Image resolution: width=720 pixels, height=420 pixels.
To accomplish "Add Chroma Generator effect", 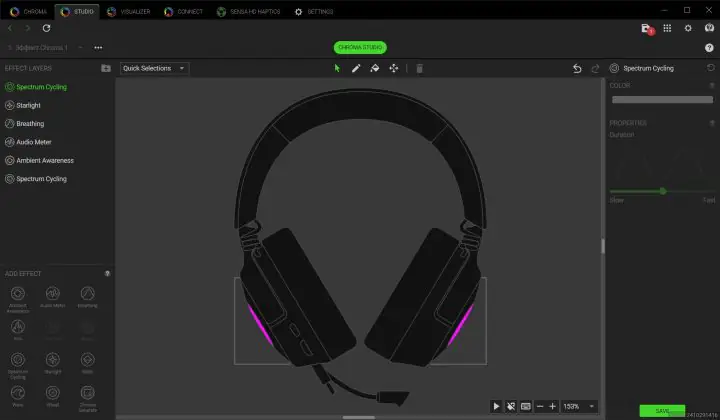I will point(88,398).
